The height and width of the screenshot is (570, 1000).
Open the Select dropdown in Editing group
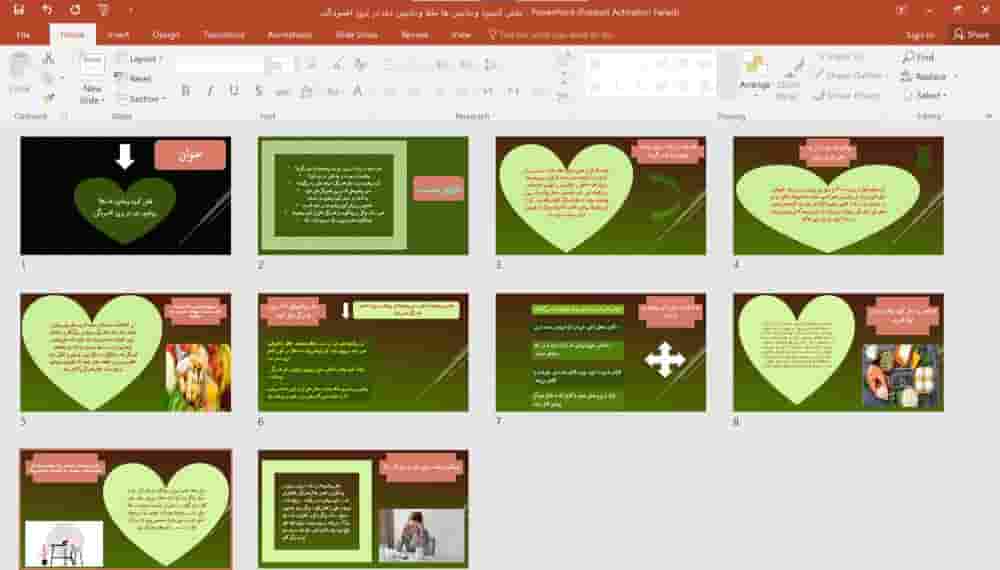click(x=925, y=95)
